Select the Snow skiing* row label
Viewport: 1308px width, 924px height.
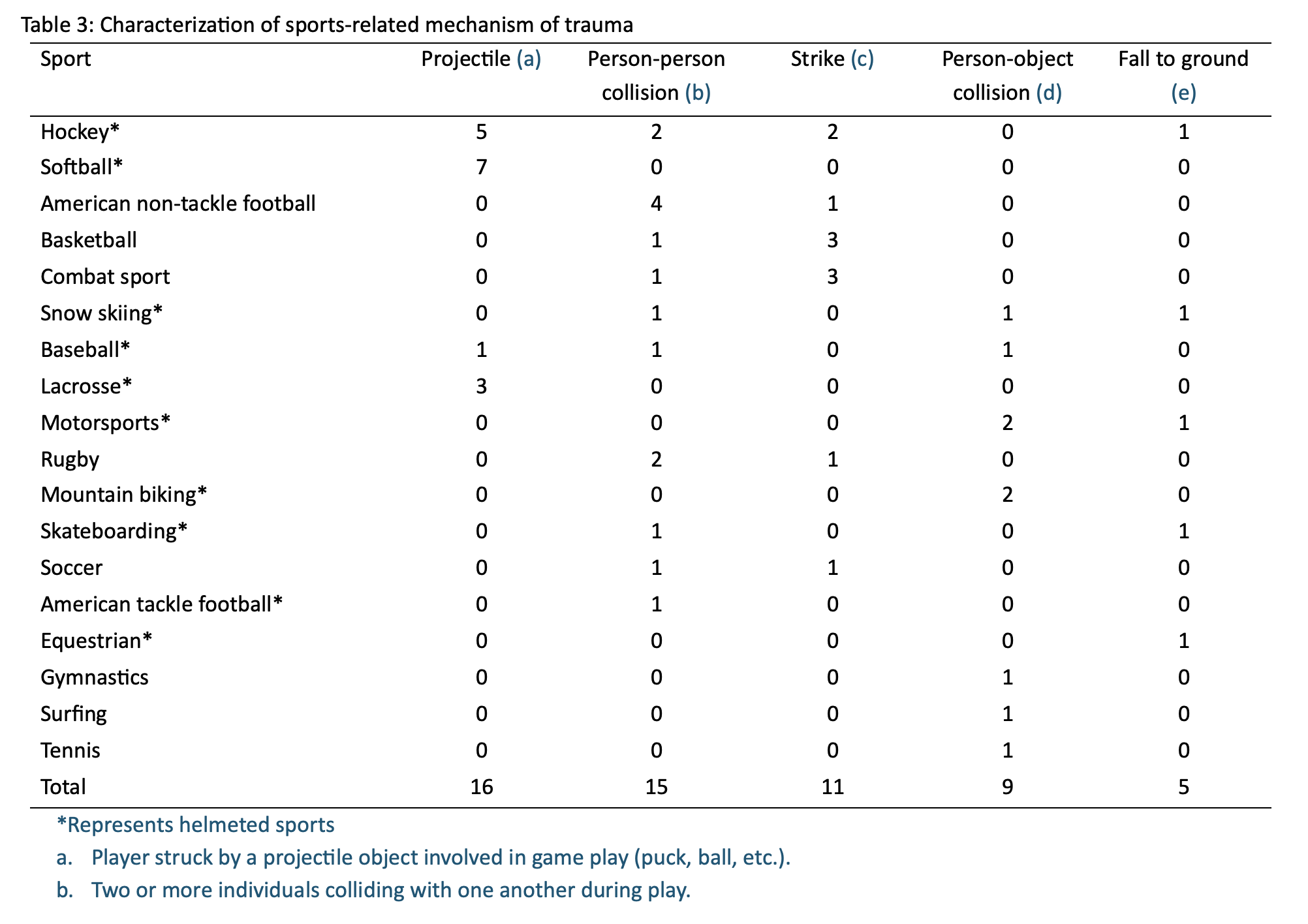pos(102,314)
